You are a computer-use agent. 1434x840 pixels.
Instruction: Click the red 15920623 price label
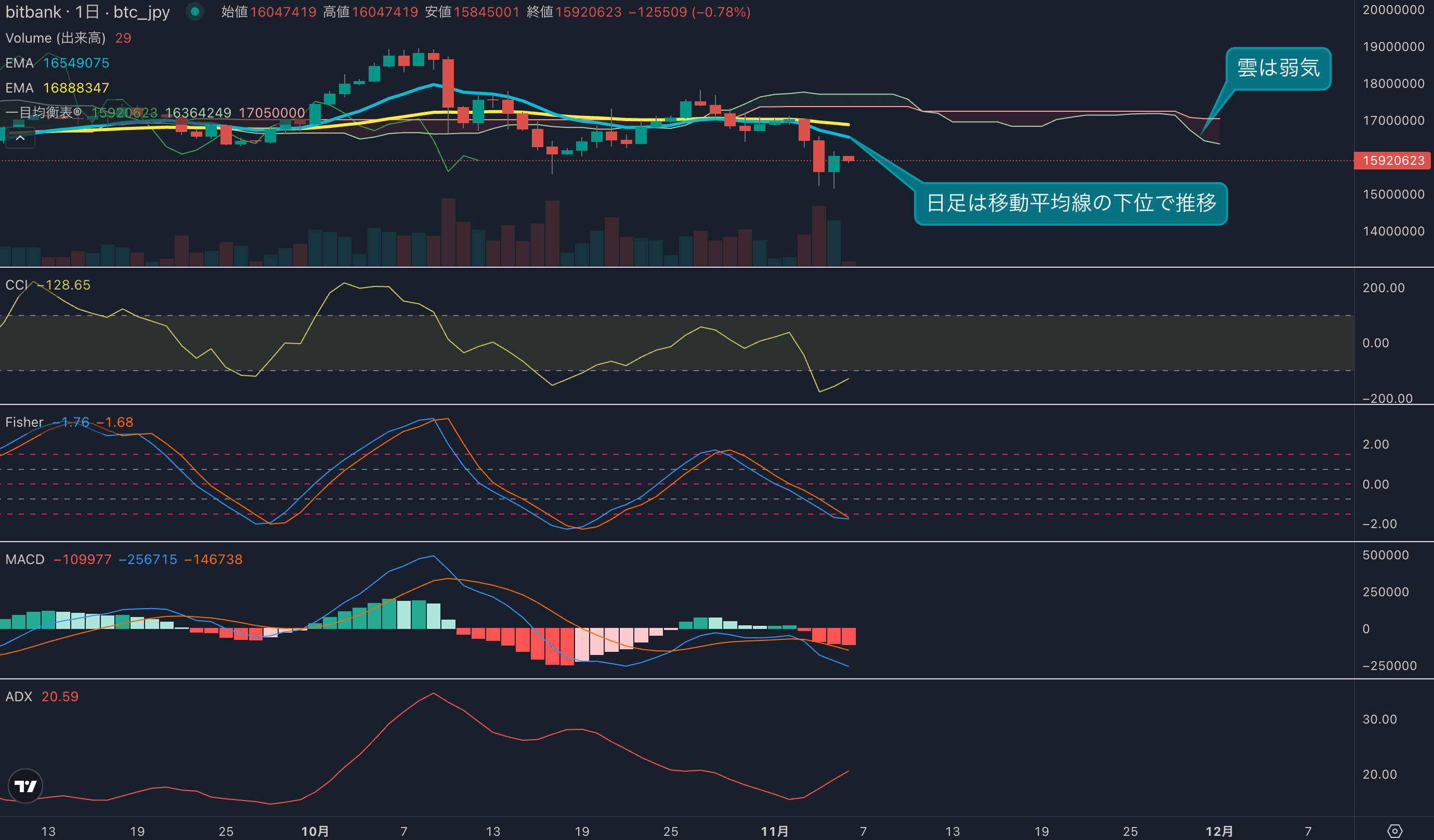1392,161
